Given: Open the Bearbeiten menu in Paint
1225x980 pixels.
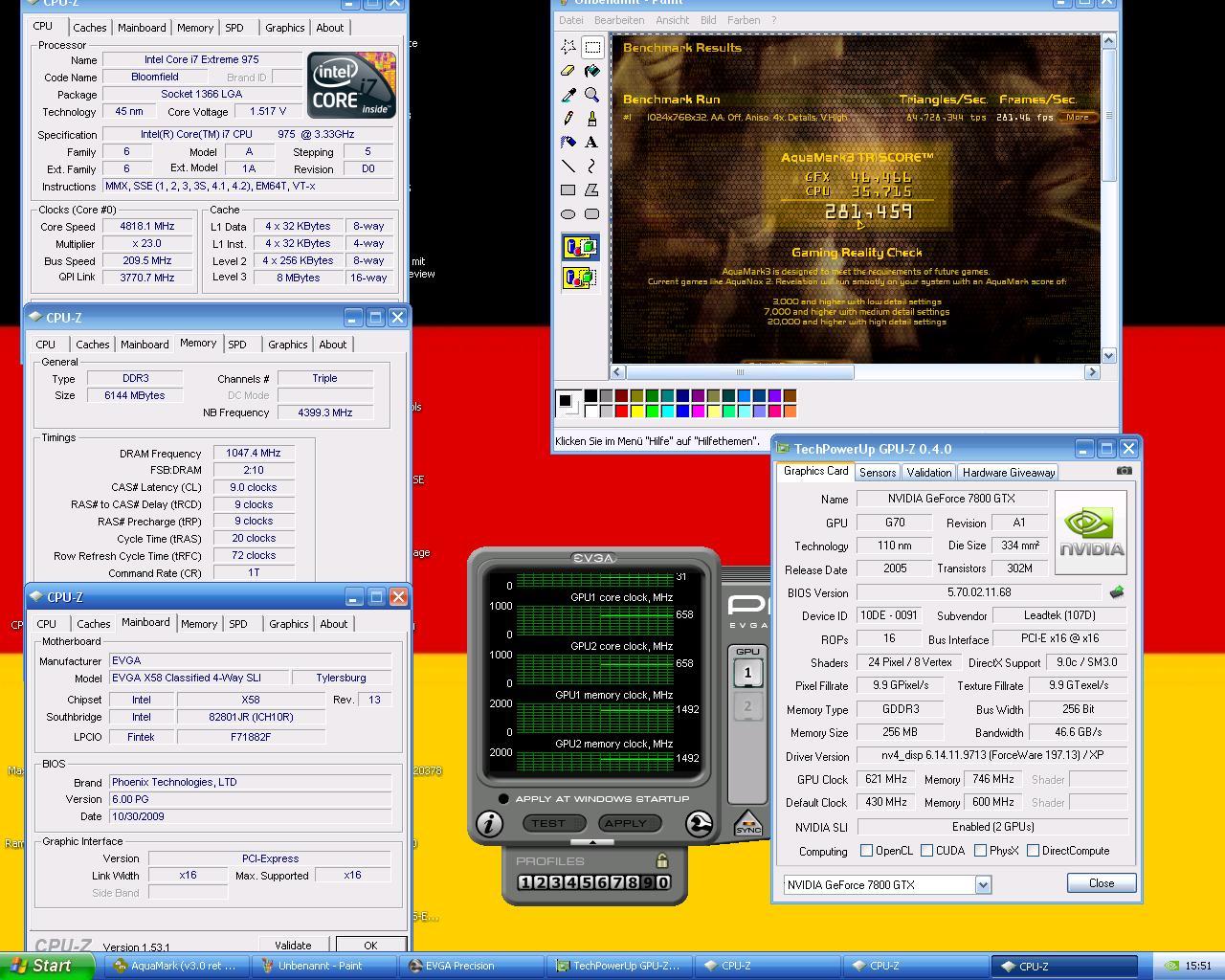Looking at the screenshot, I should [619, 20].
